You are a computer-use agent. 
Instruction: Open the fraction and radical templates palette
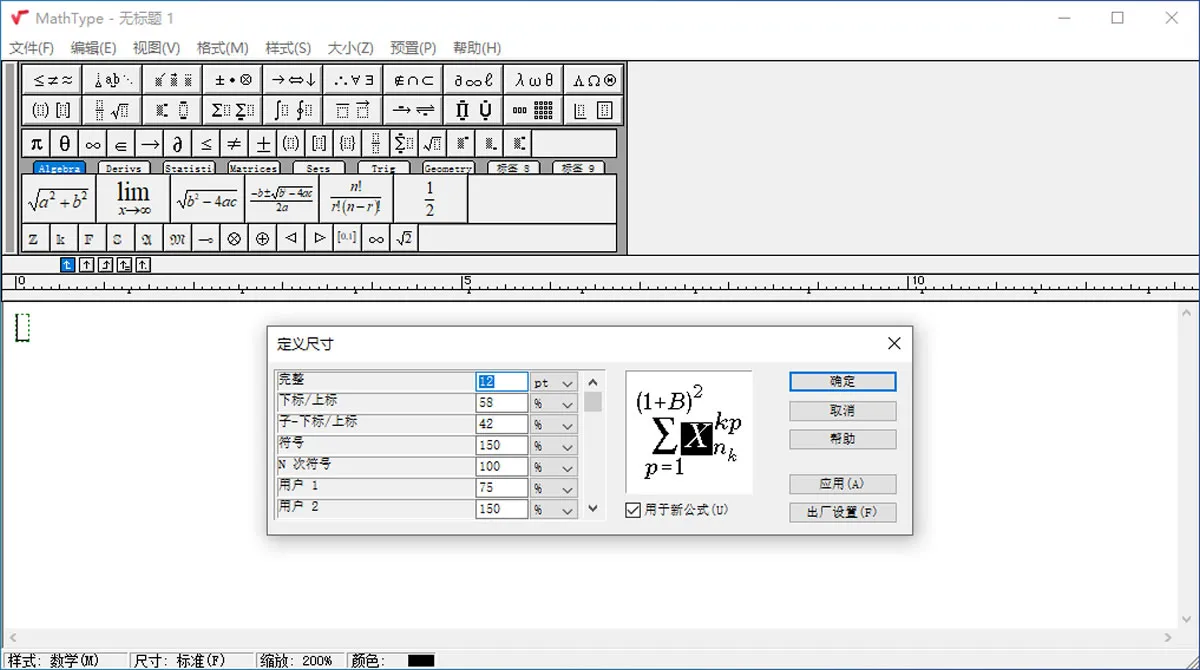click(x=112, y=110)
